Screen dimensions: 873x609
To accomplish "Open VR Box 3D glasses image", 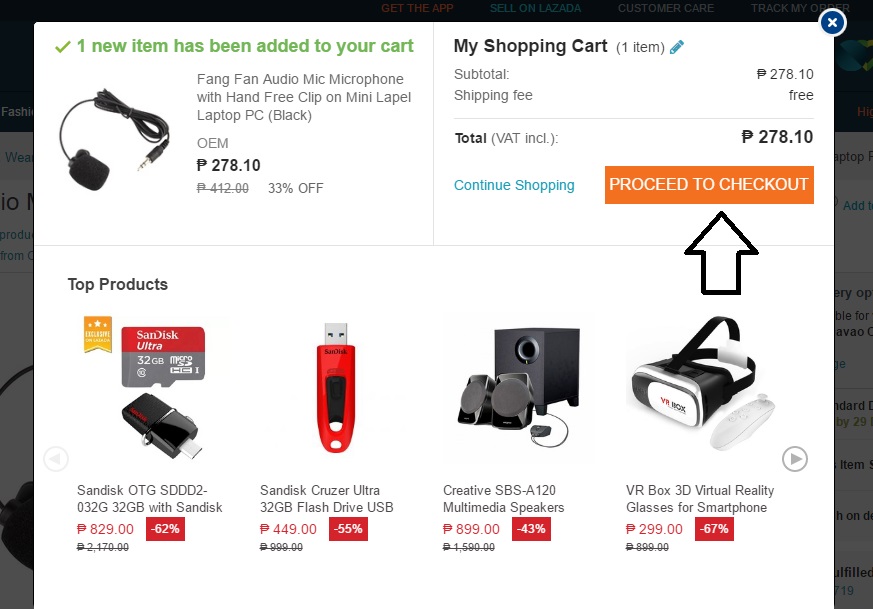I will (x=700, y=387).
